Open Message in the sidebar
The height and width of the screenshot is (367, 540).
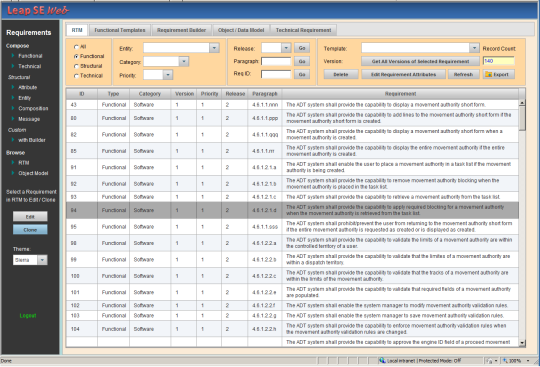pyautogui.click(x=29, y=119)
